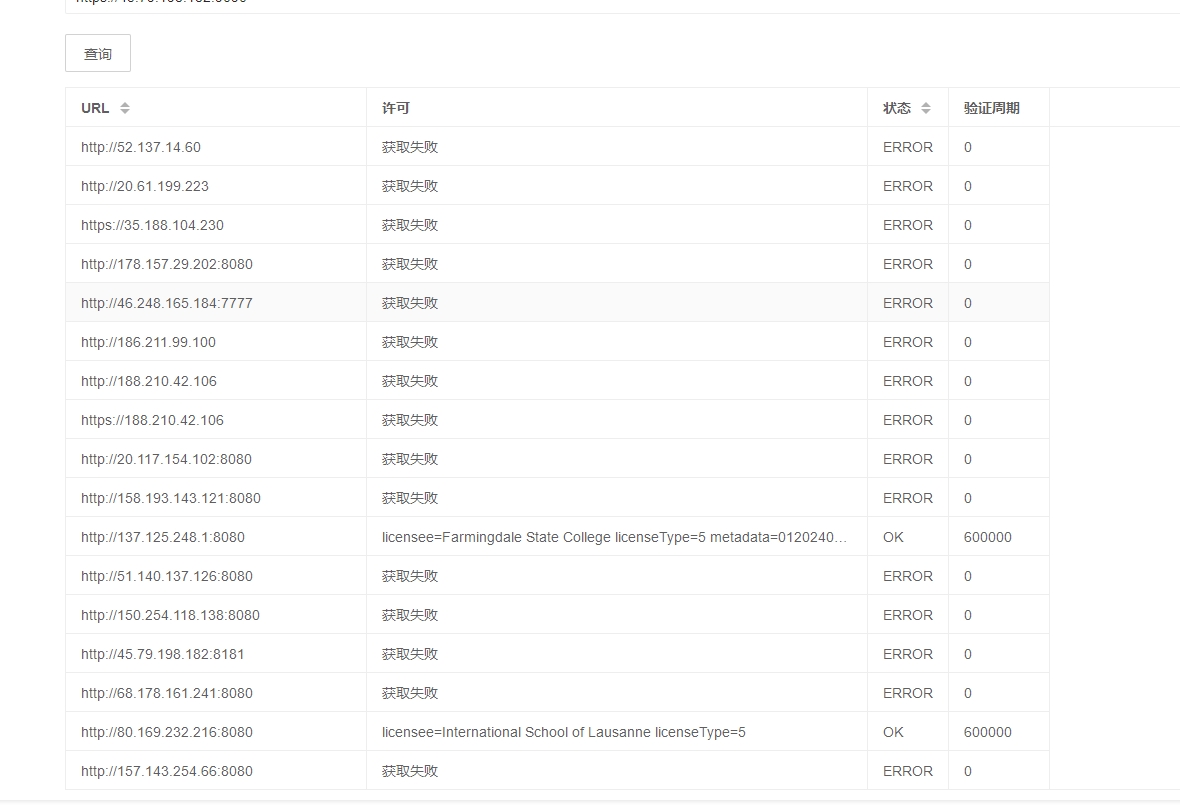The image size is (1180, 805).
Task: Click International School of Lausanne license cell
Action: click(x=563, y=732)
